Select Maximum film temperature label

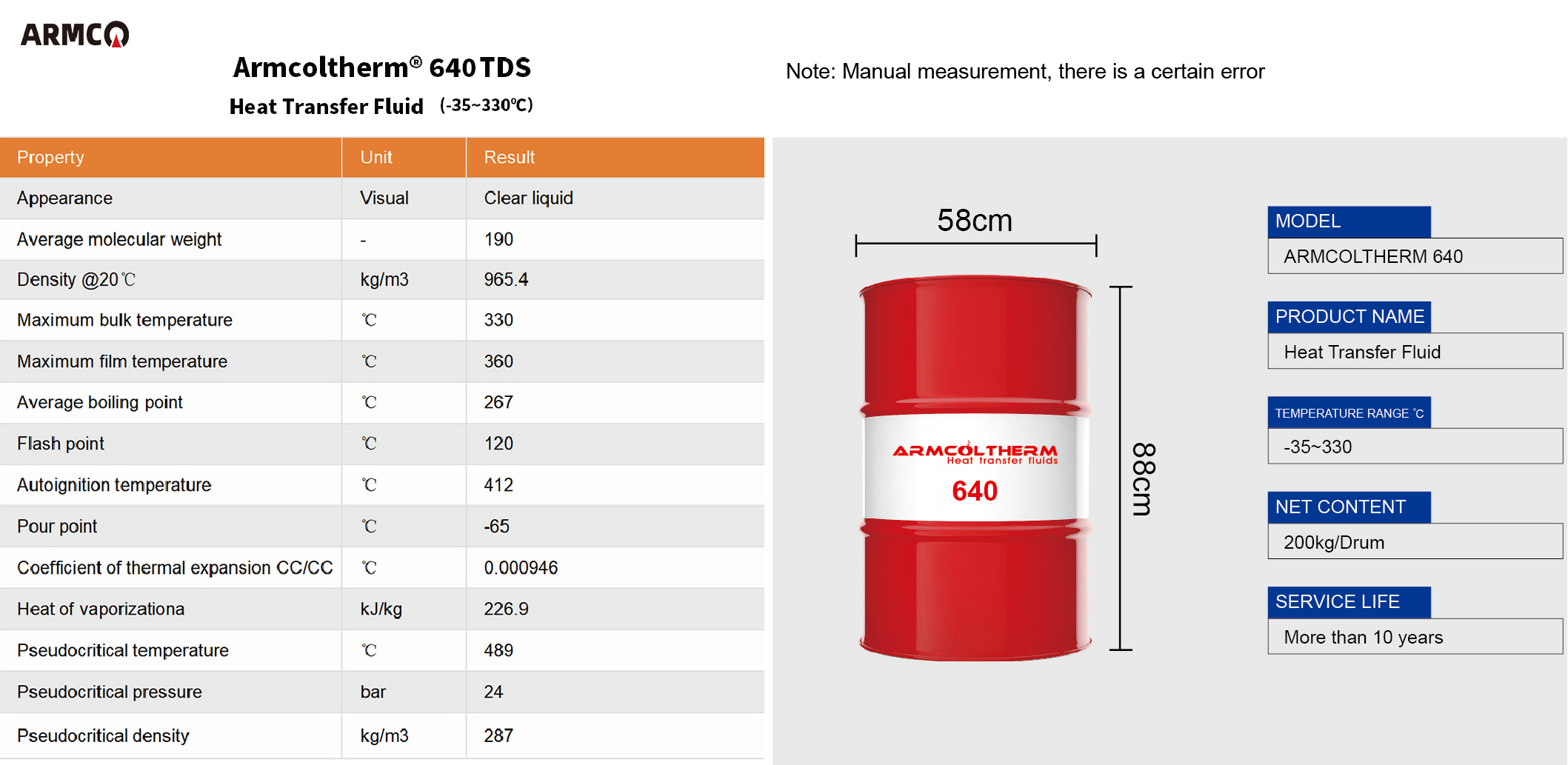pyautogui.click(x=122, y=361)
